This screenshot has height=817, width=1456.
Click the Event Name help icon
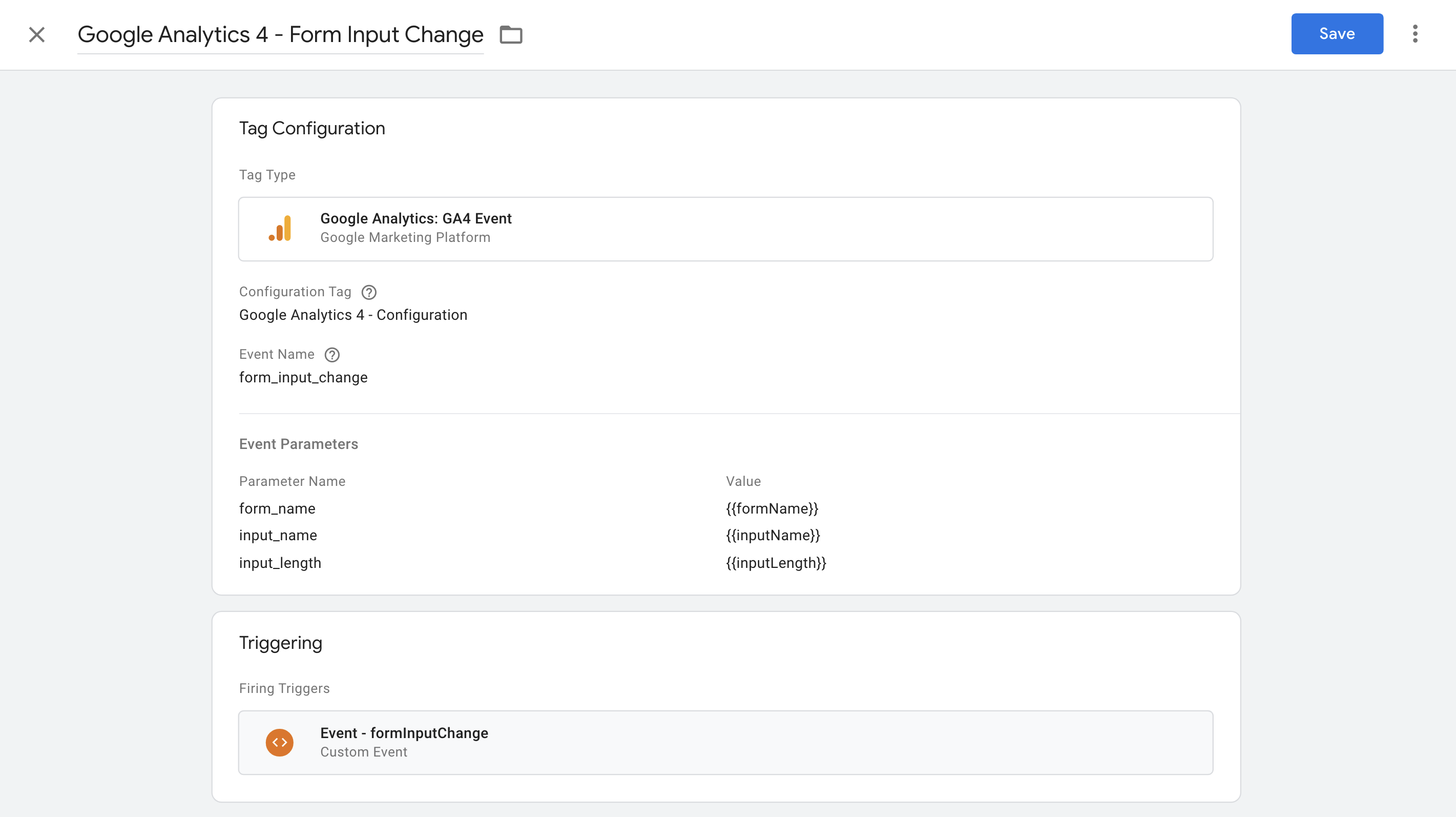332,355
